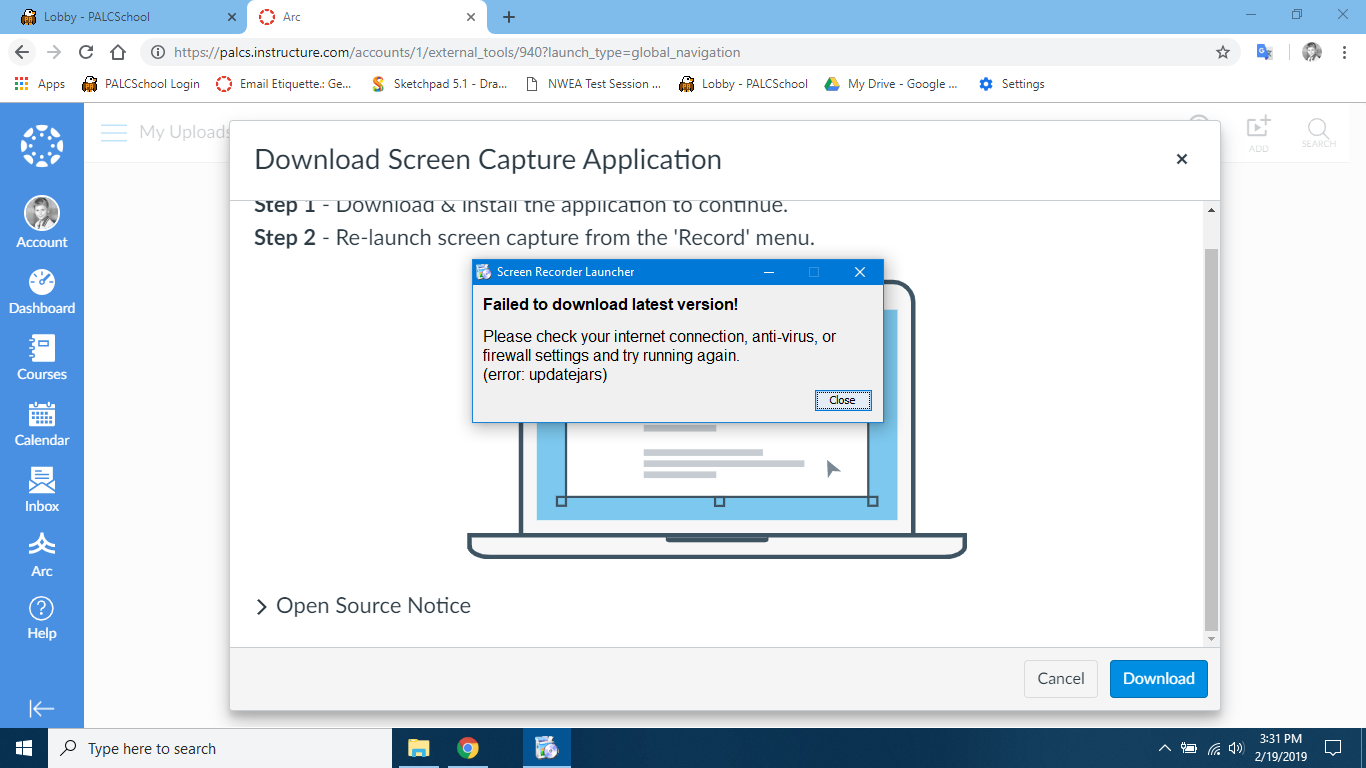Close Screen Recorder Launcher window with X
This screenshot has height=768, width=1366.
860,272
